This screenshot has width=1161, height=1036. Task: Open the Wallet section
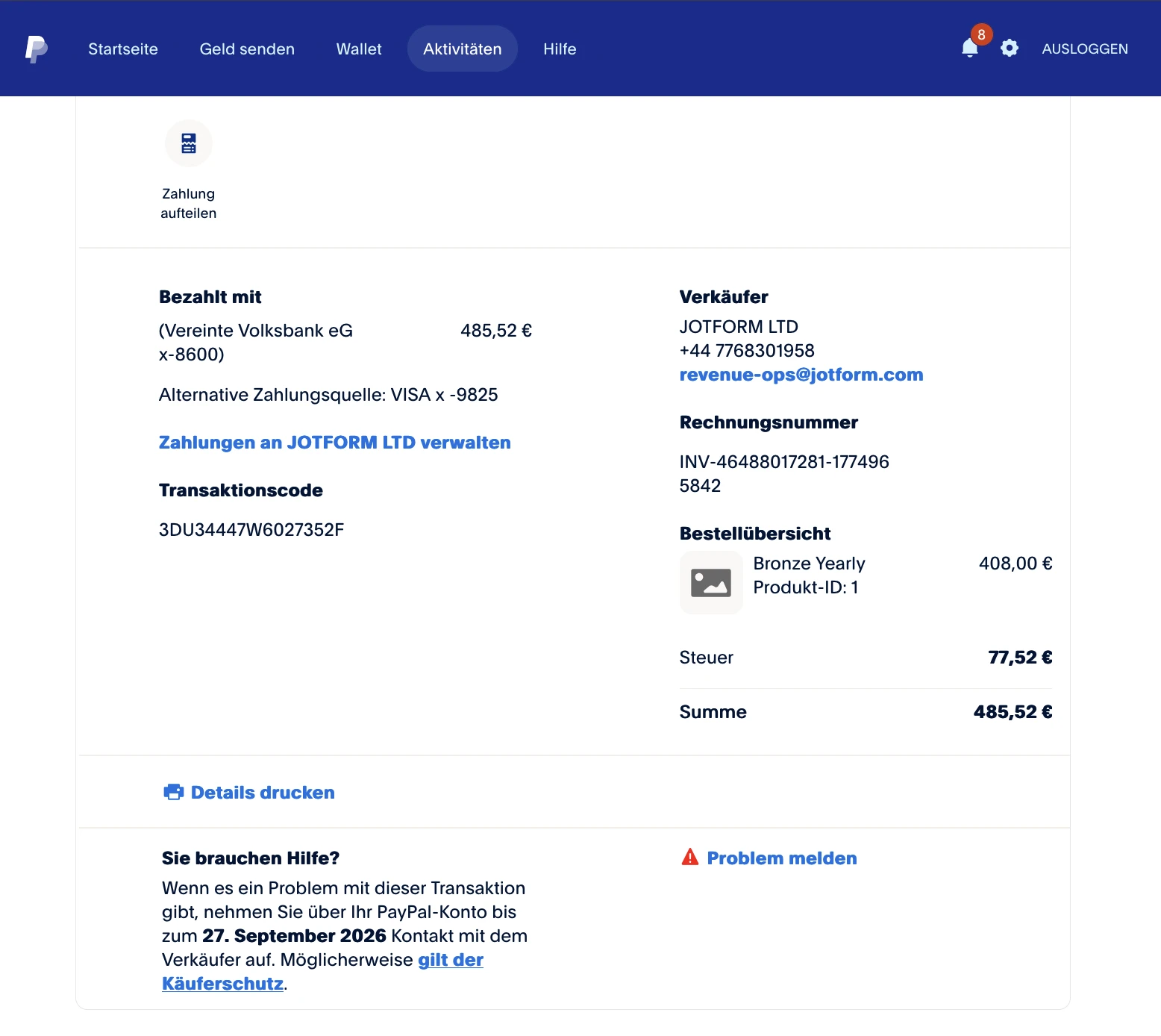click(x=358, y=49)
